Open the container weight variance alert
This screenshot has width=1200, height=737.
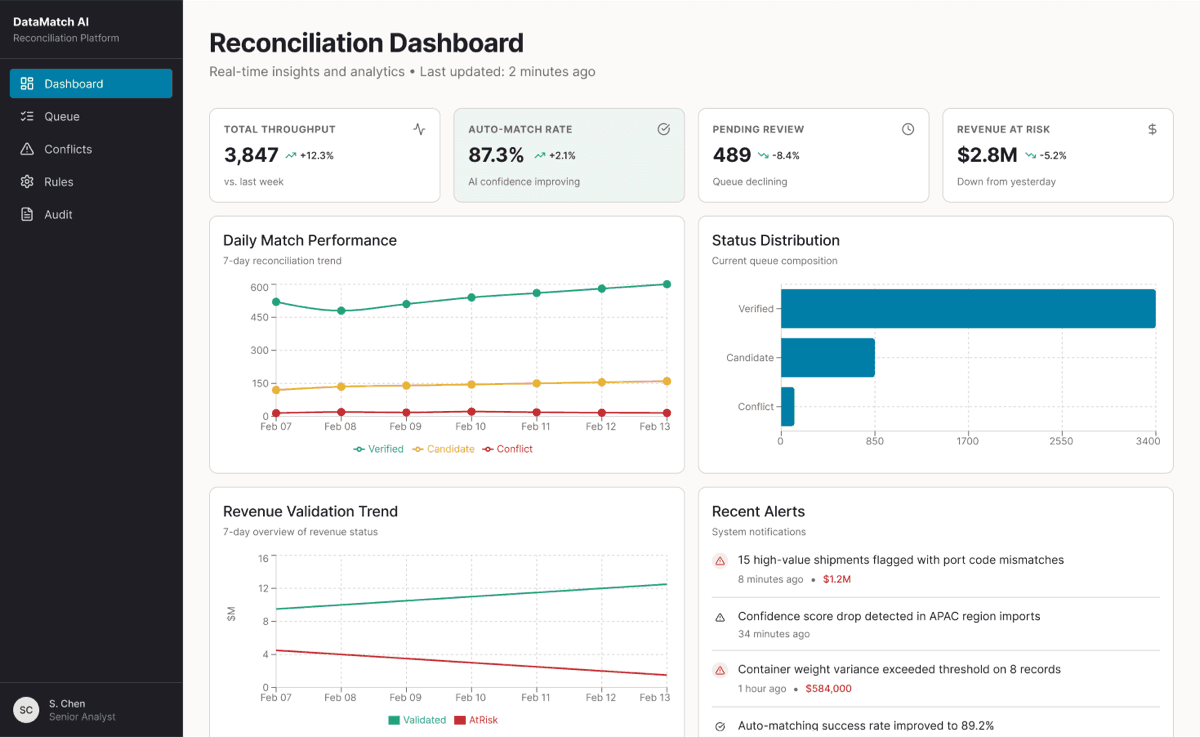click(x=936, y=679)
